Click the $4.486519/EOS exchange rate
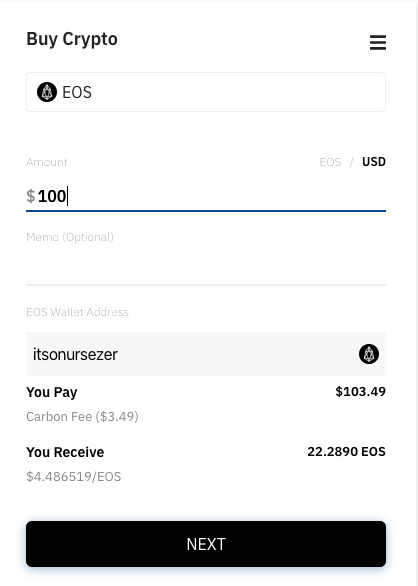 point(74,476)
